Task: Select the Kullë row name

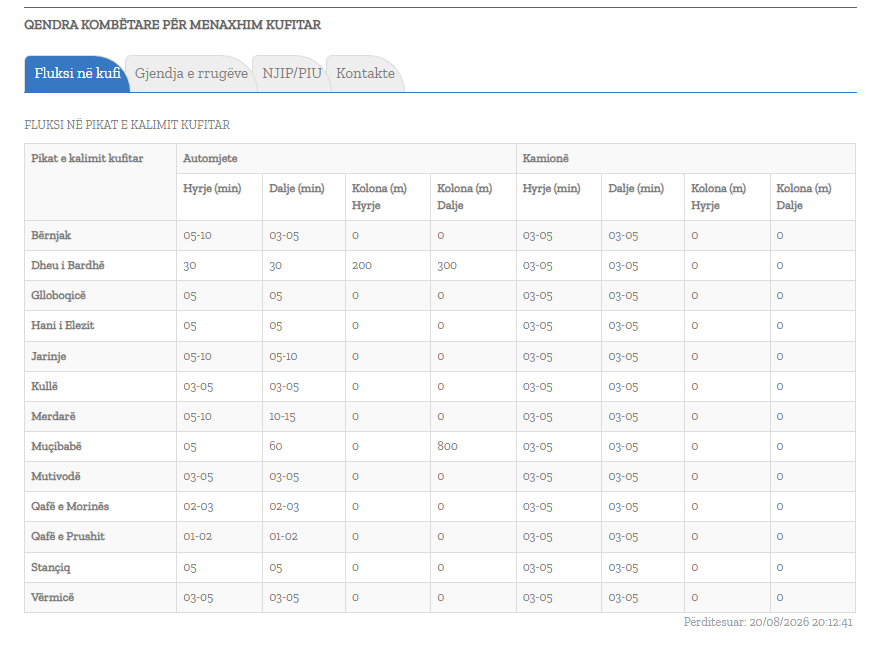Action: [45, 386]
